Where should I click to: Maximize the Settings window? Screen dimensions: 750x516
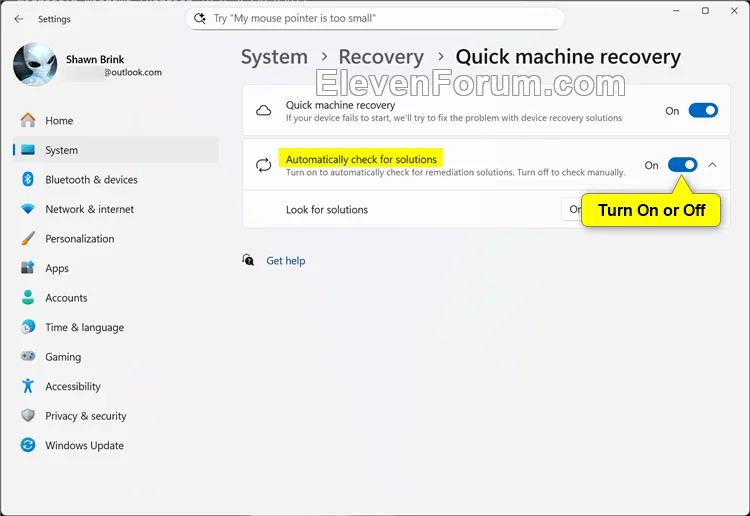(x=705, y=11)
